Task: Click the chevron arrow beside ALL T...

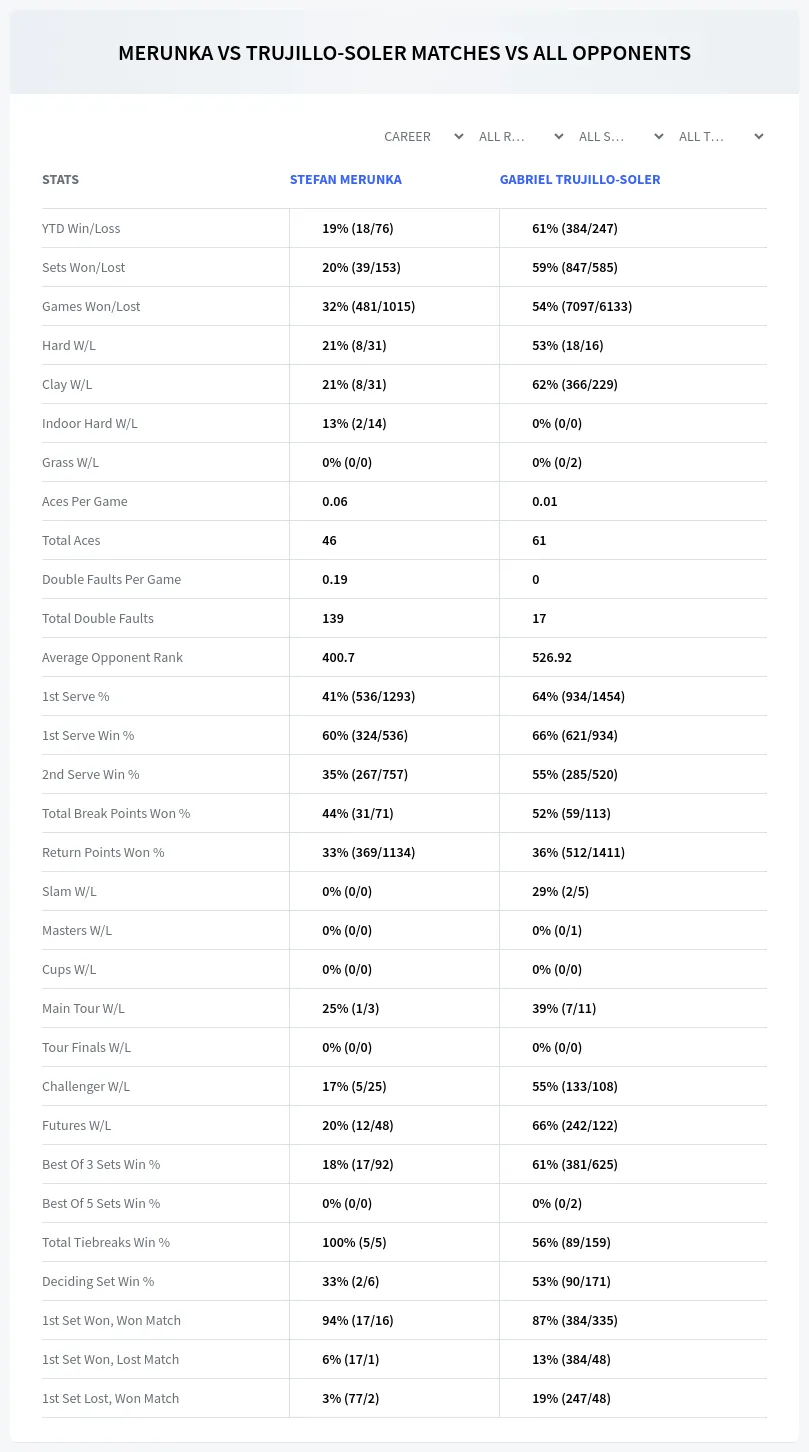Action: [758, 136]
